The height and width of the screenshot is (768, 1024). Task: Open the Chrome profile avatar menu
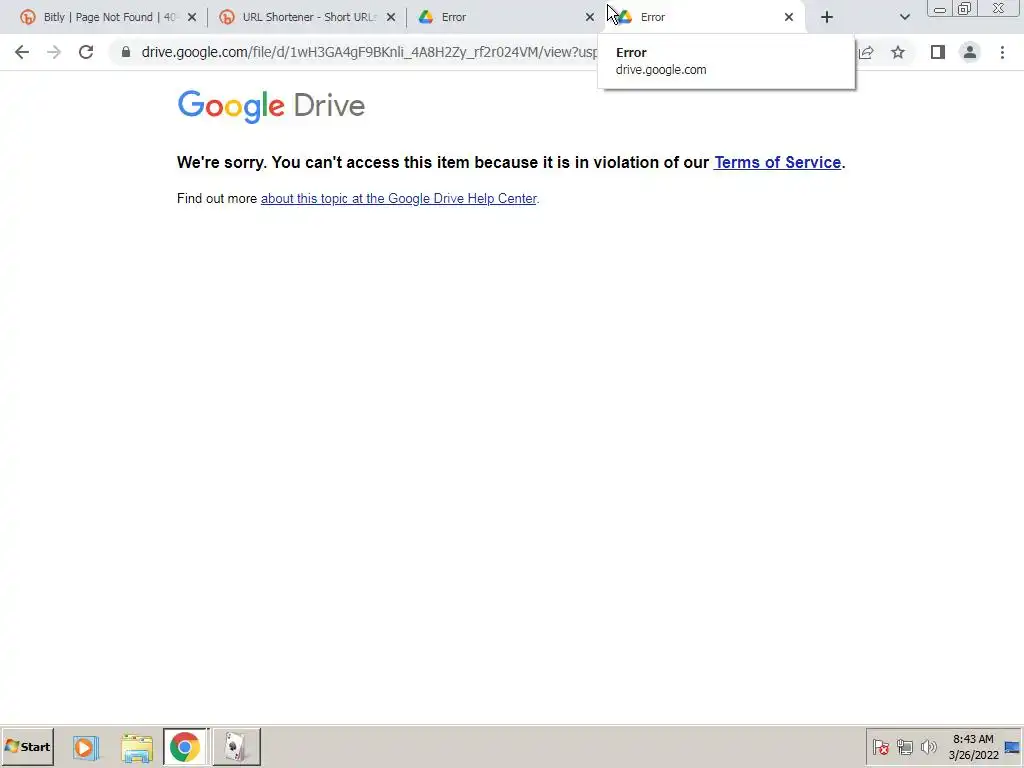970,52
